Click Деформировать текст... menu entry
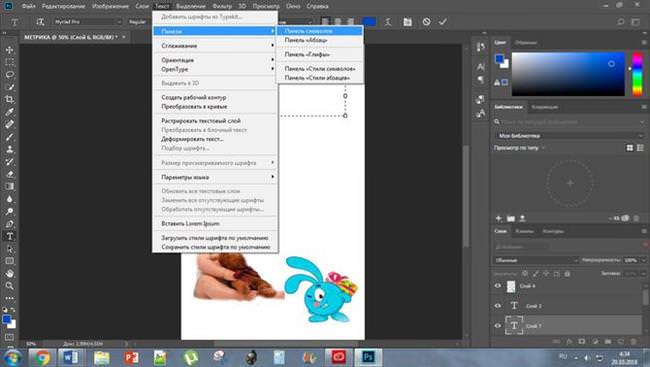This screenshot has height=367, width=650. tap(216, 139)
